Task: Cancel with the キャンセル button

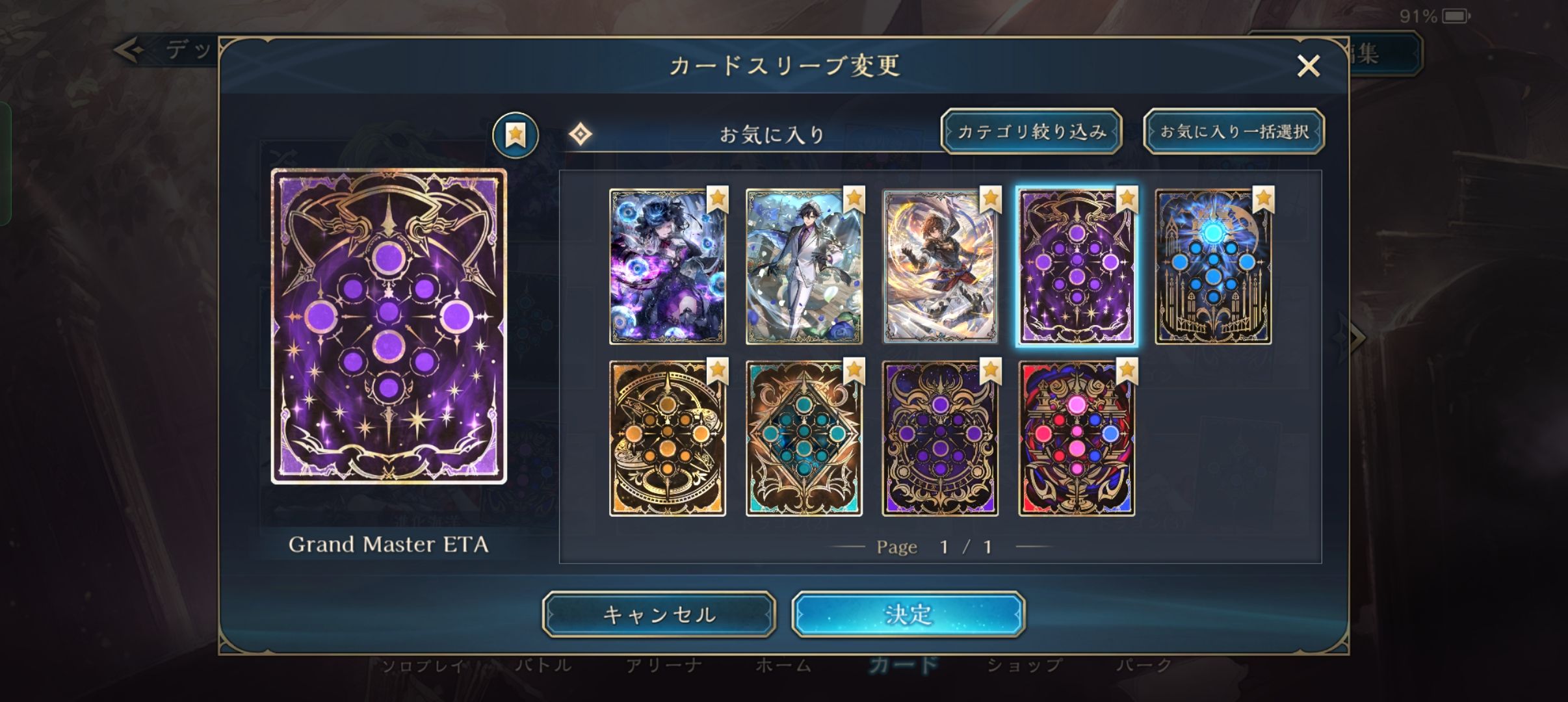Action: click(659, 614)
